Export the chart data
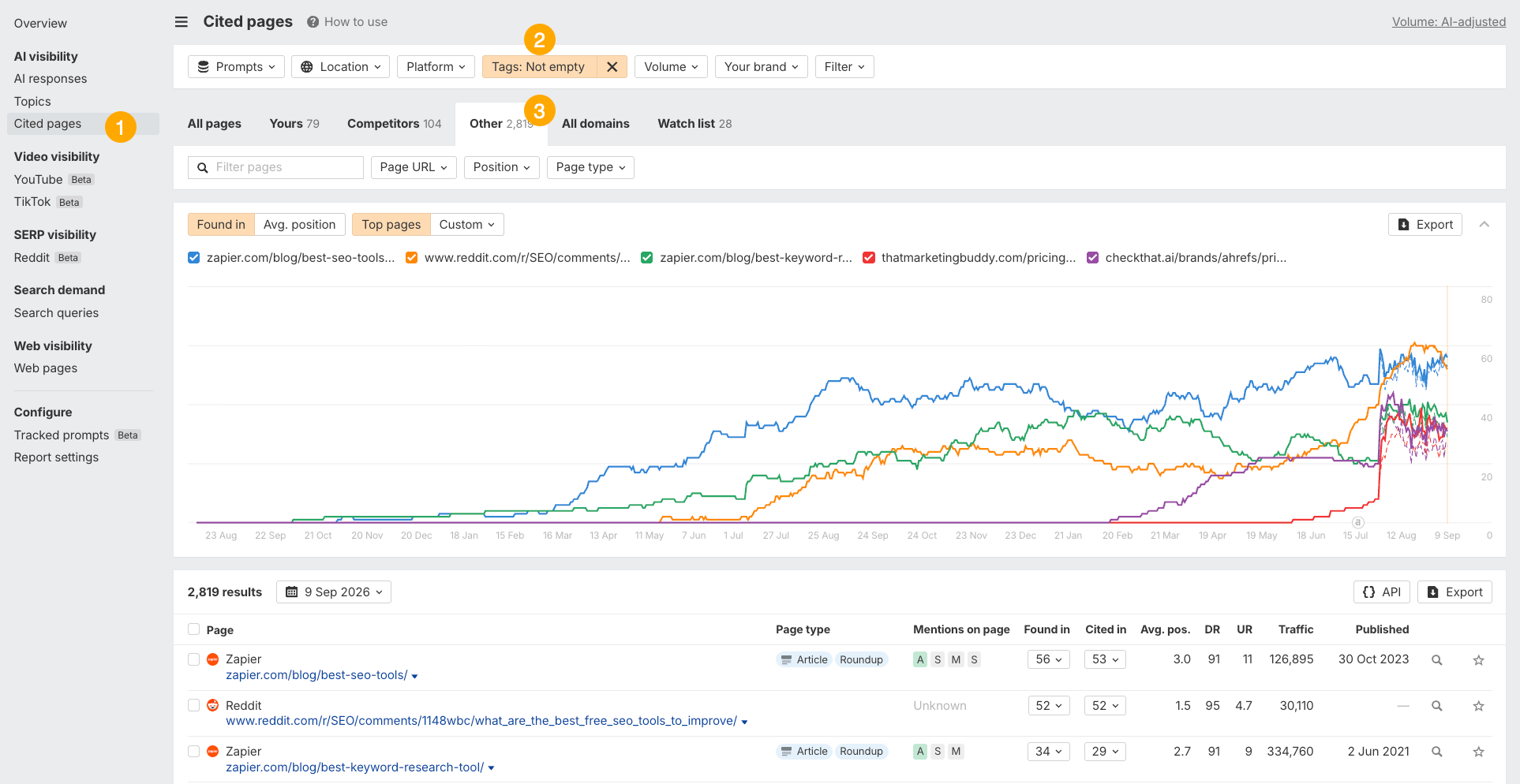Image resolution: width=1520 pixels, height=784 pixels. click(1425, 225)
